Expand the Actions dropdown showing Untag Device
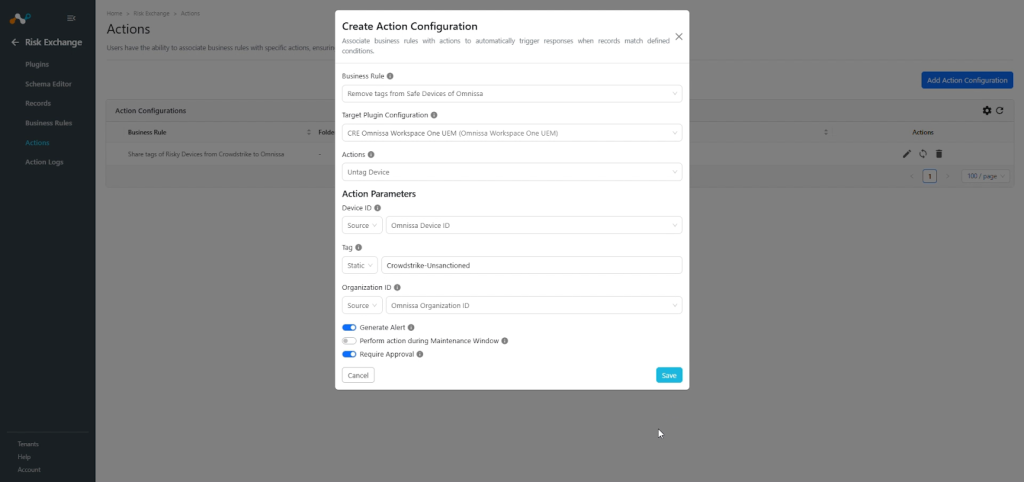1024x482 pixels. click(x=512, y=172)
